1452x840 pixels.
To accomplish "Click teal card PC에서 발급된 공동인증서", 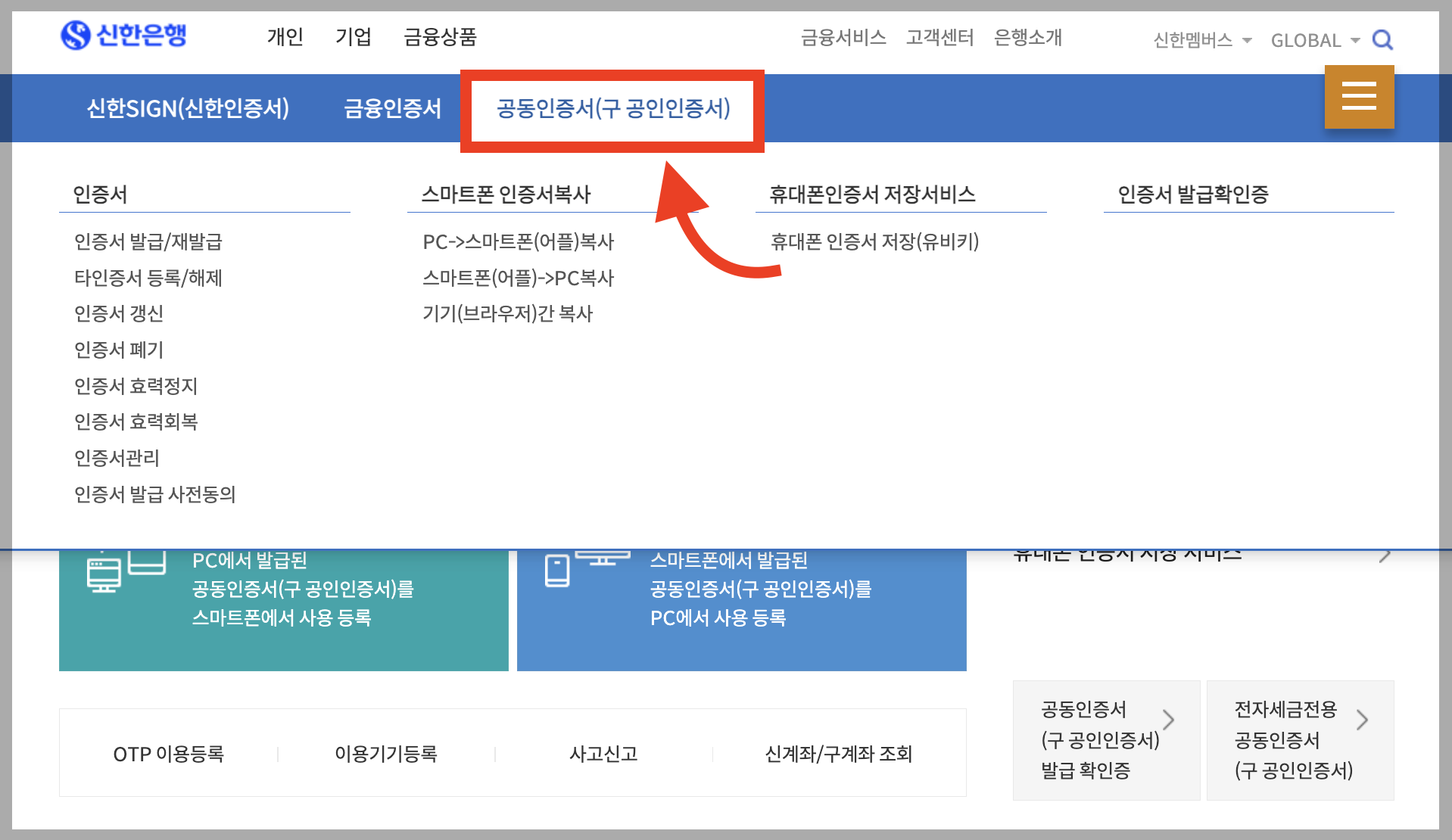I will 284,610.
